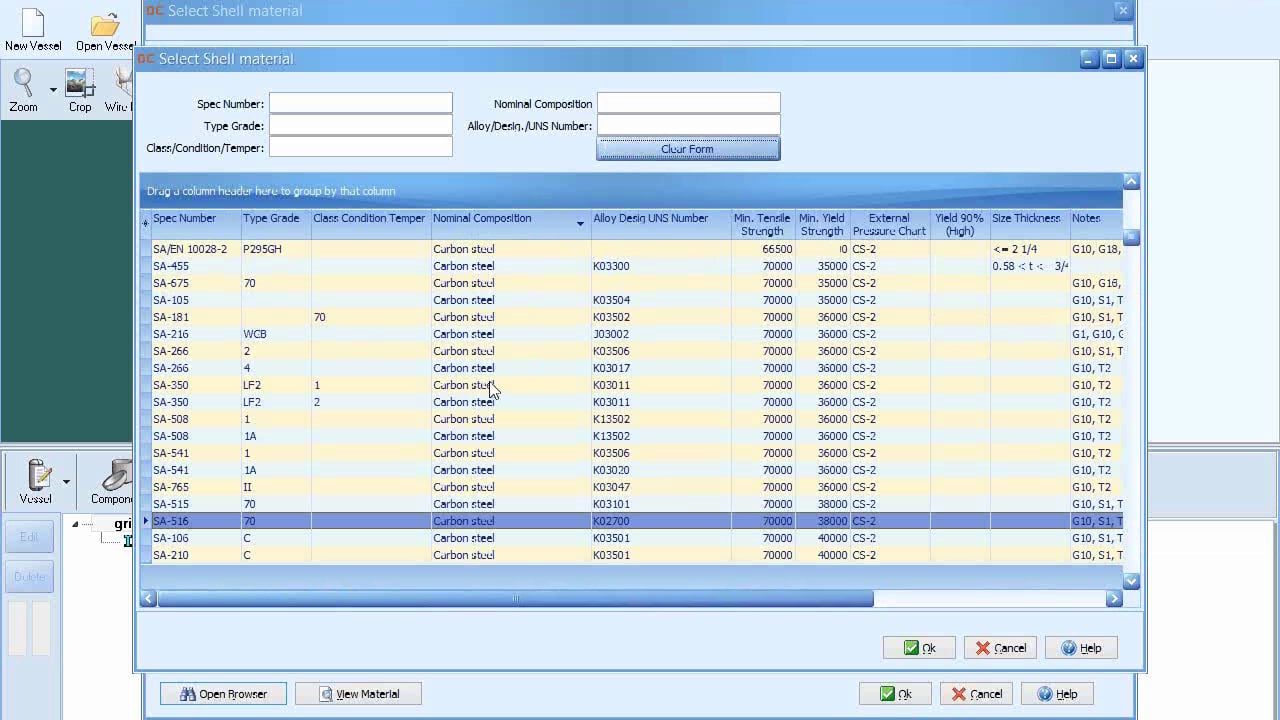This screenshot has height=720, width=1280.
Task: Focus the Alloy/Desig./UNS Number field
Action: click(688, 126)
